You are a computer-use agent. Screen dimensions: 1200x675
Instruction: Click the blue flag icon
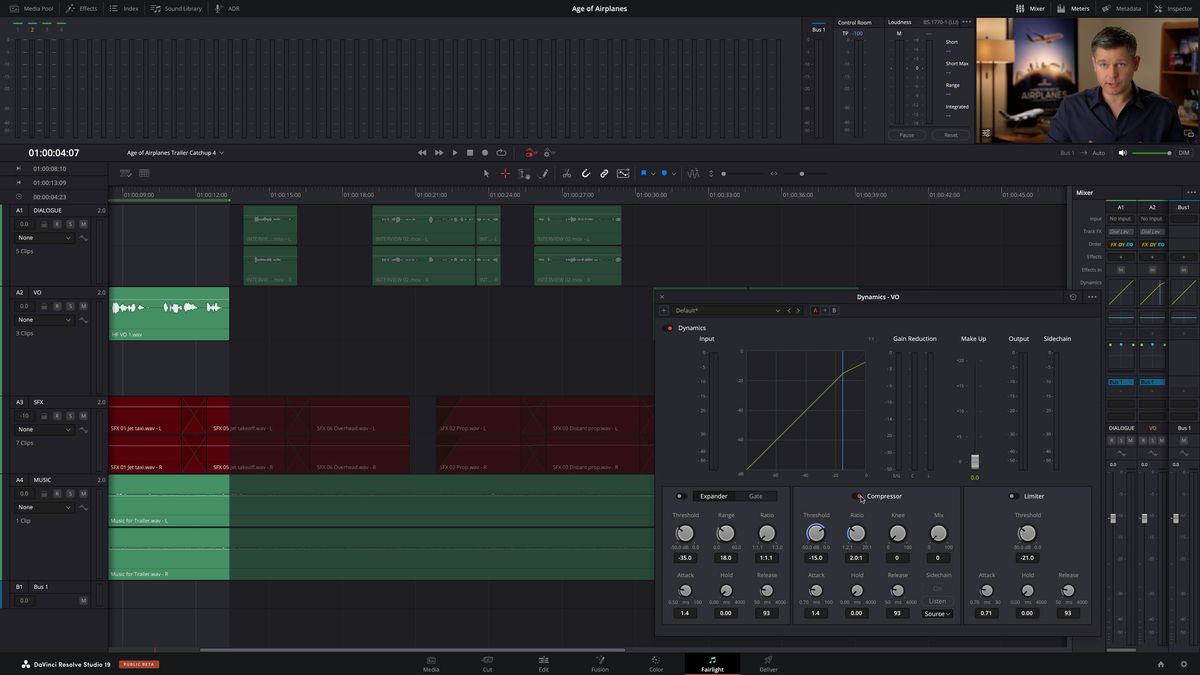[x=644, y=173]
